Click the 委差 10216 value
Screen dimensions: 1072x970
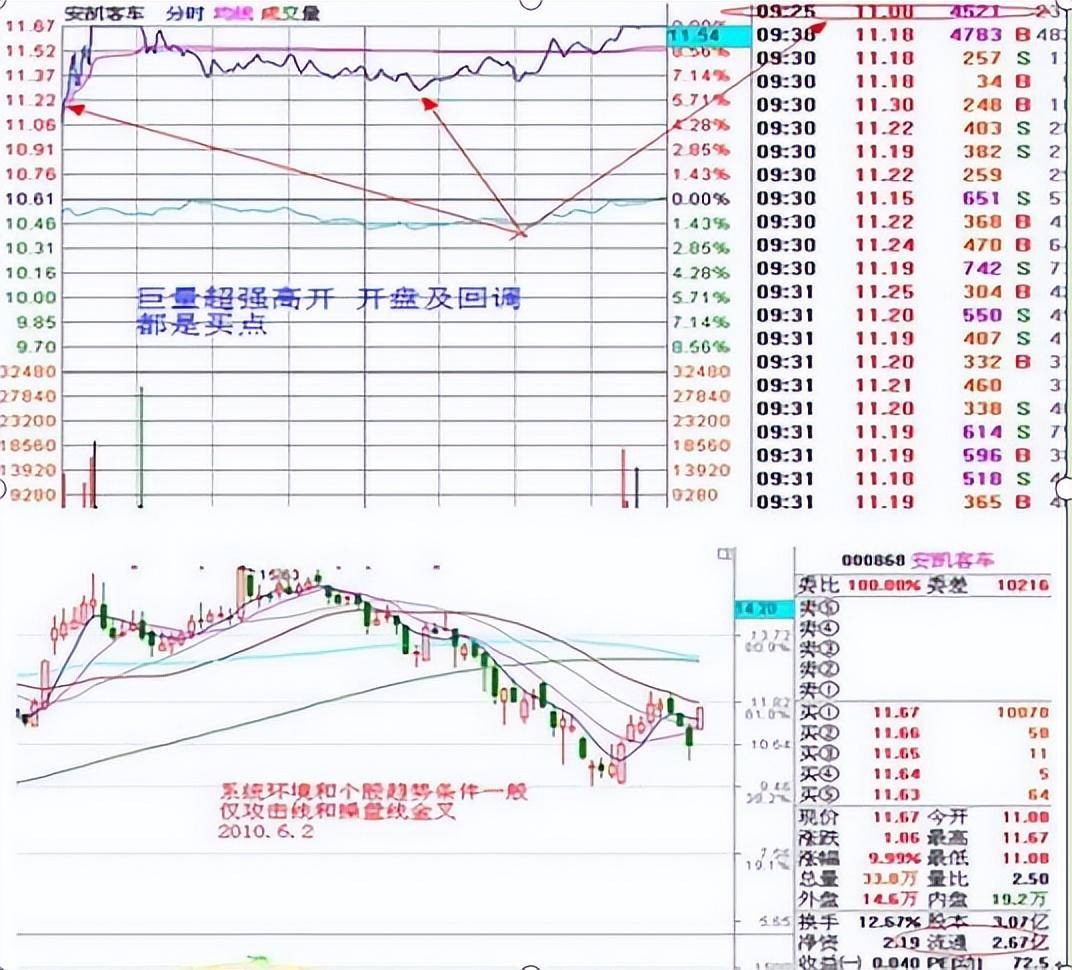click(x=1022, y=585)
